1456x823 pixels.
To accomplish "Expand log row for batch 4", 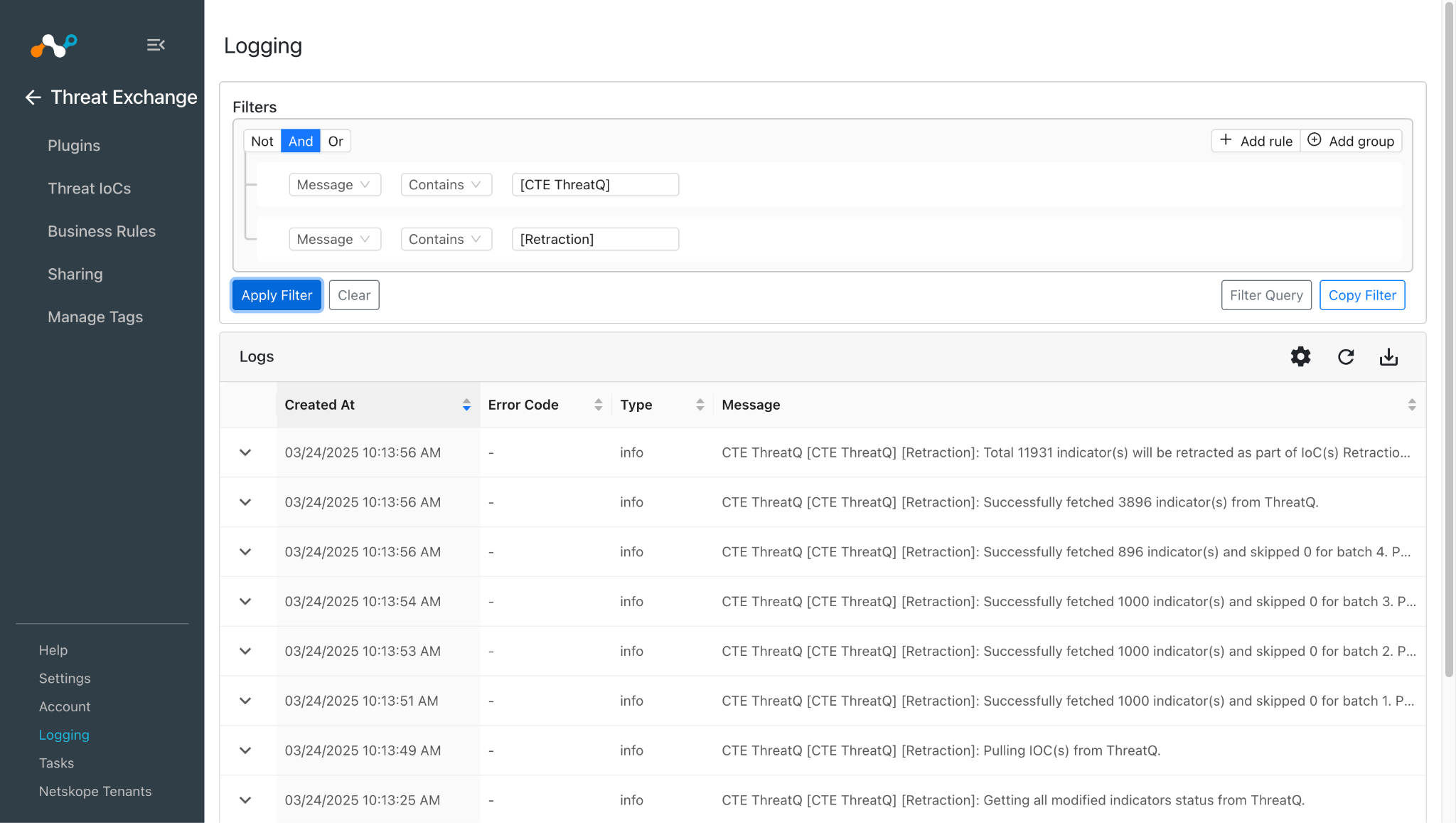I will (x=245, y=552).
